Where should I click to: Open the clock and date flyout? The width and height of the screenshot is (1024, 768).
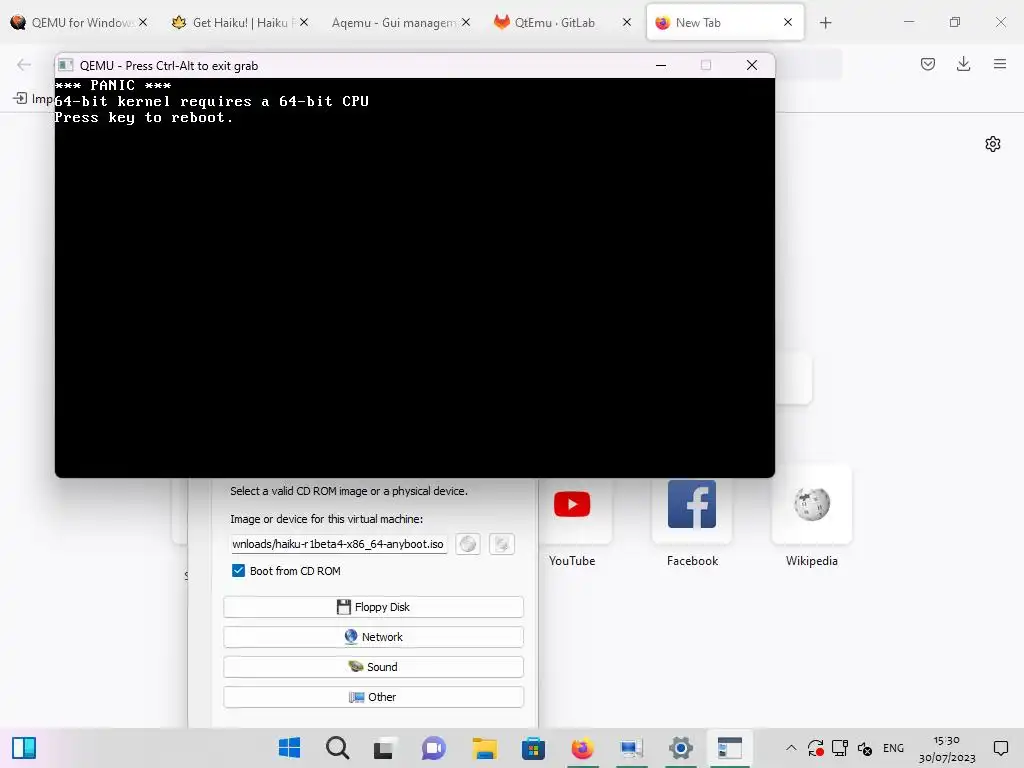coord(947,748)
